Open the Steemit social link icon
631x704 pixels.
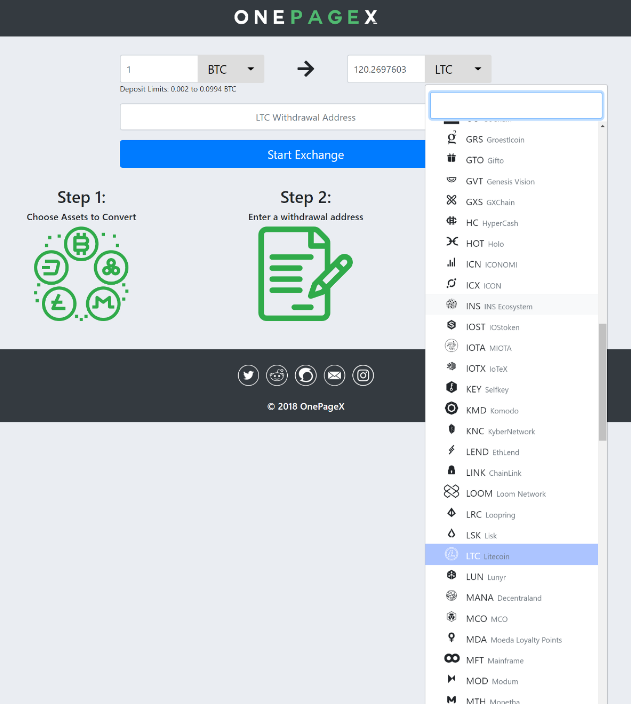[x=306, y=375]
